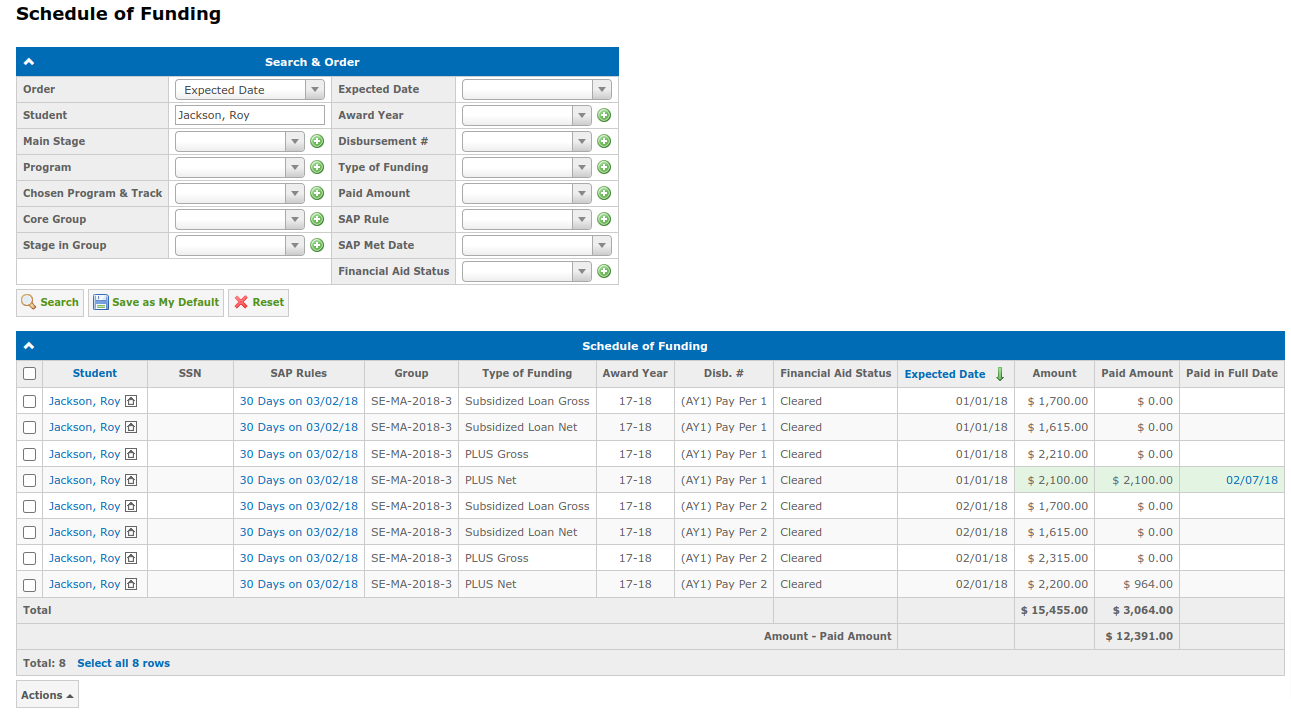1291x717 pixels.
Task: Open student profile icon in PLUS Net Pay Per 1 row
Action: coord(131,480)
